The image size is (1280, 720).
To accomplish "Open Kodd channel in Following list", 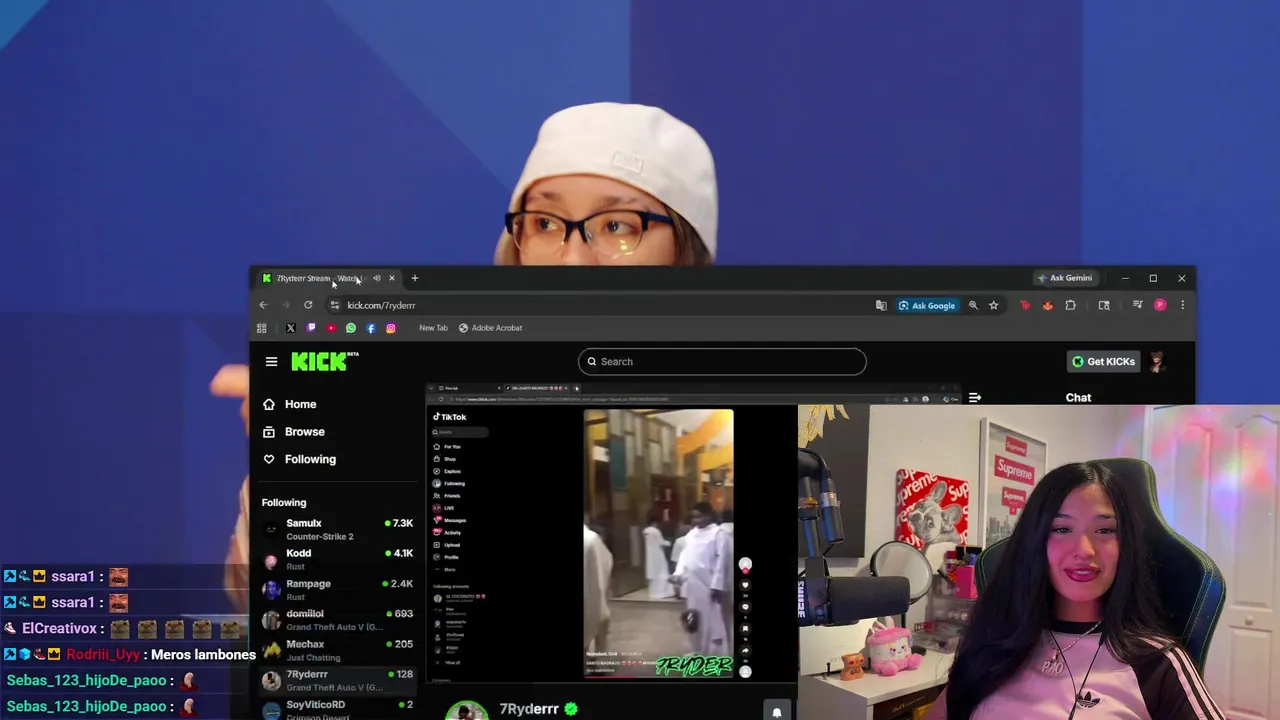I will coord(338,559).
